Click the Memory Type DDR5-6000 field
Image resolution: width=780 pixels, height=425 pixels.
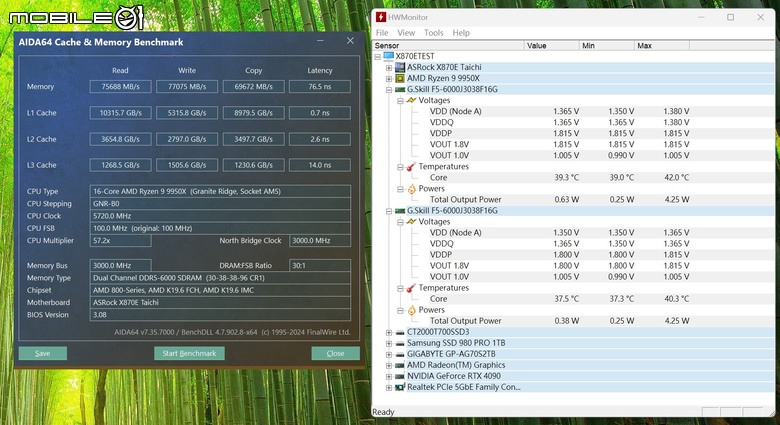tap(220, 278)
